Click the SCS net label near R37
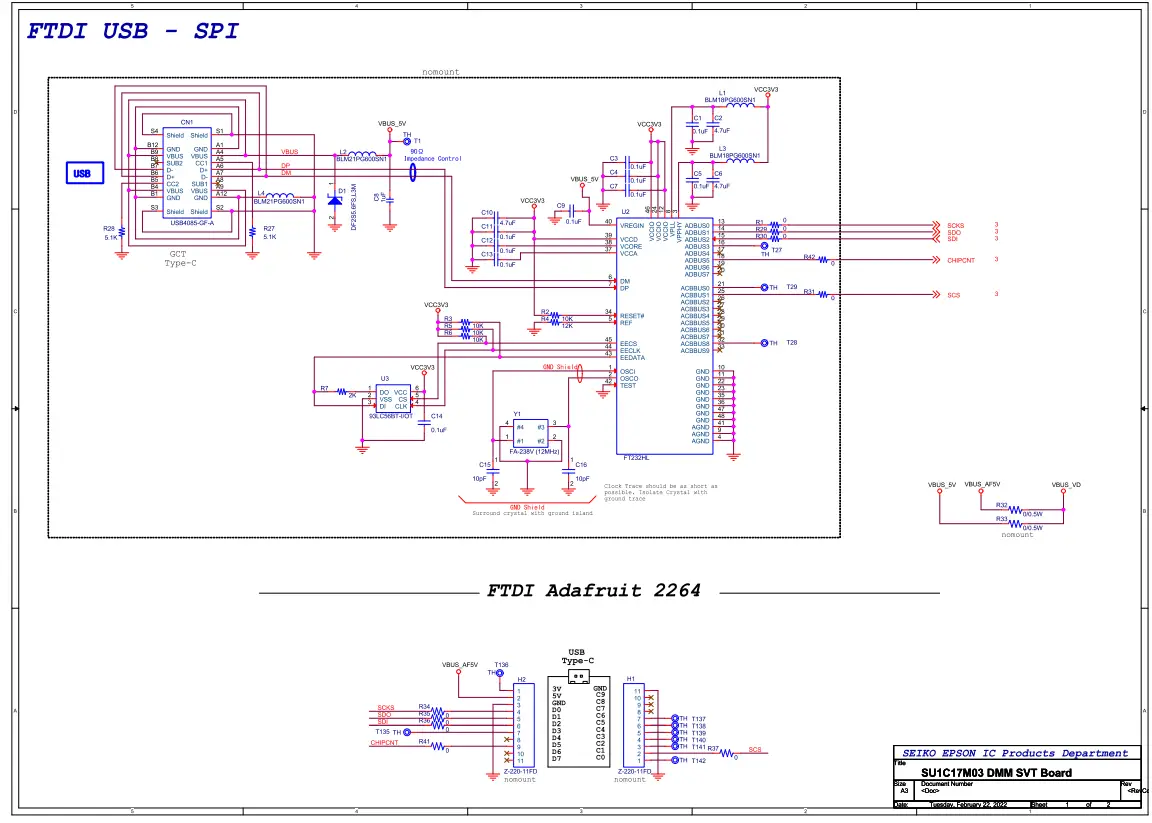1152x823 pixels. tap(755, 750)
